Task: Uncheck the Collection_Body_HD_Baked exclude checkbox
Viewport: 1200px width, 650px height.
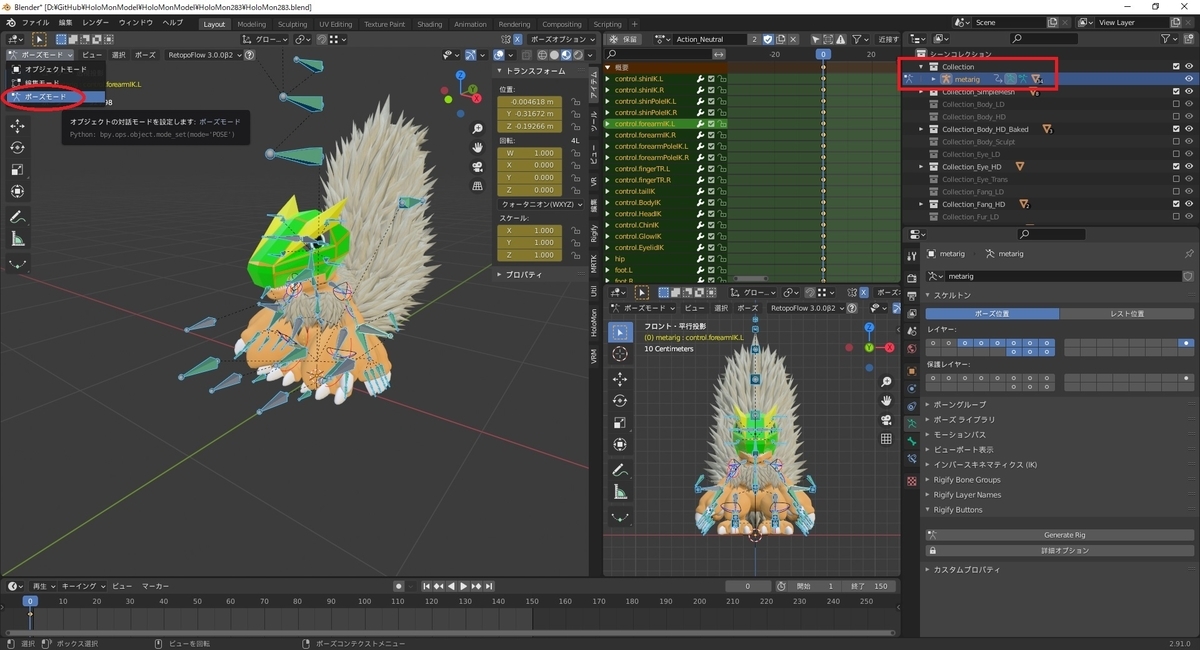Action: tap(1176, 129)
